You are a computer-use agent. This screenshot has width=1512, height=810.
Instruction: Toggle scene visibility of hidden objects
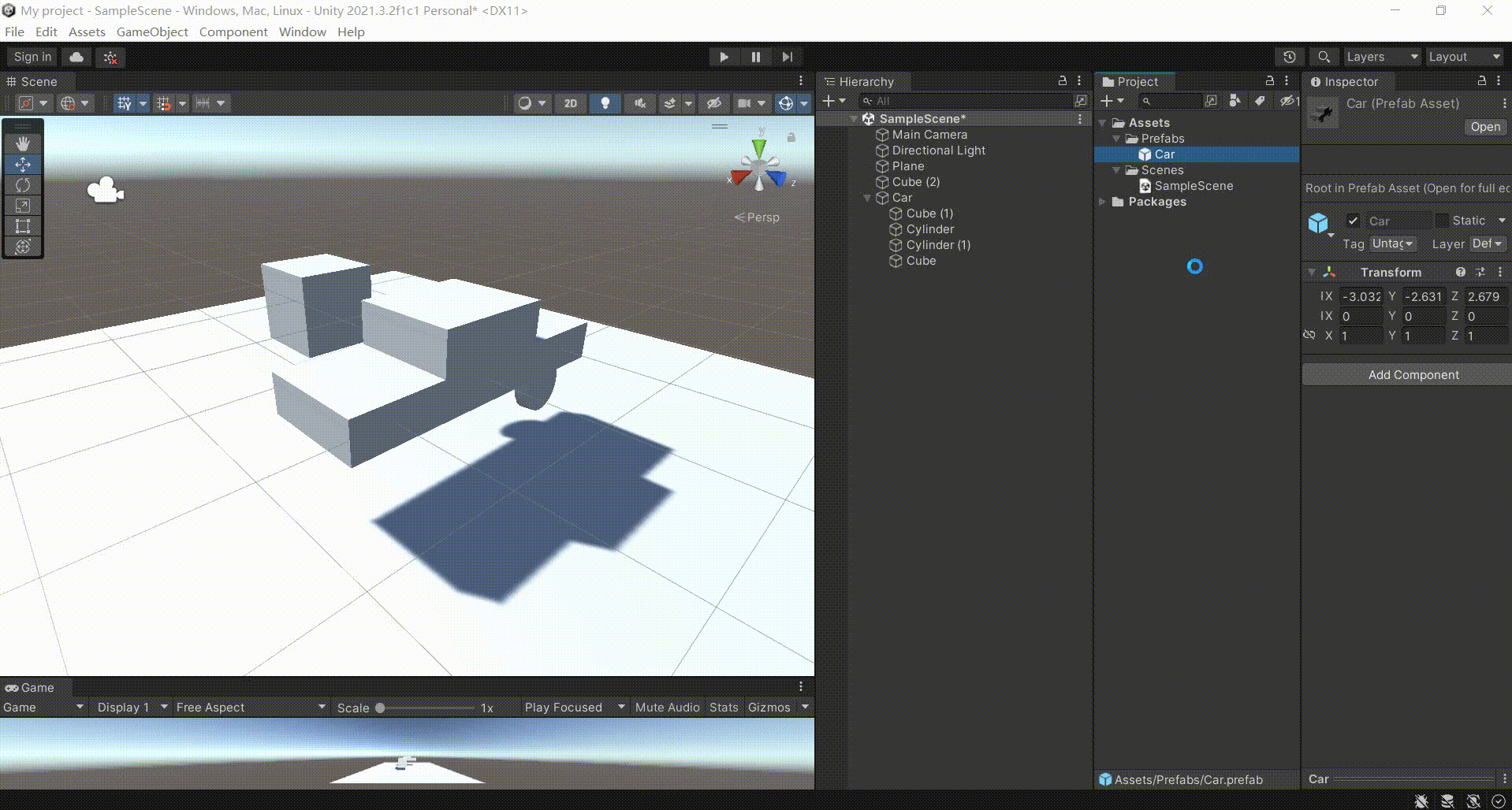click(x=714, y=103)
